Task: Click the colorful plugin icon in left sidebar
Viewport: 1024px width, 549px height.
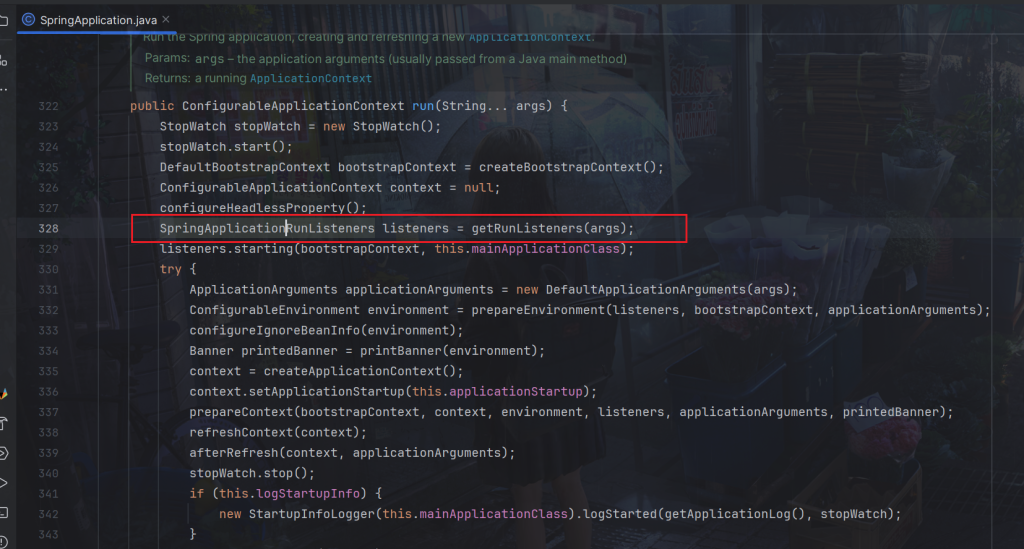Action: coord(3,395)
